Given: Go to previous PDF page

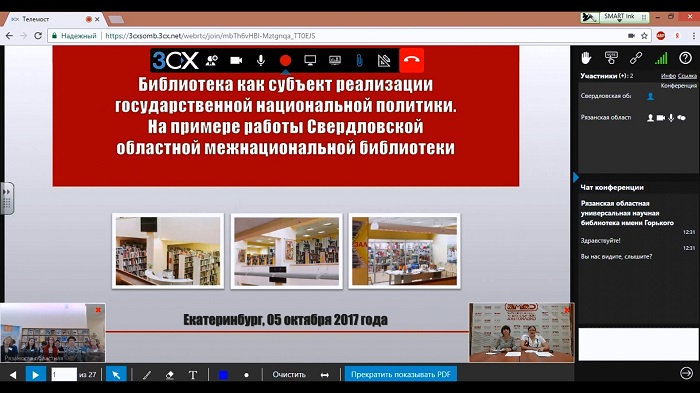Looking at the screenshot, I should coord(12,375).
